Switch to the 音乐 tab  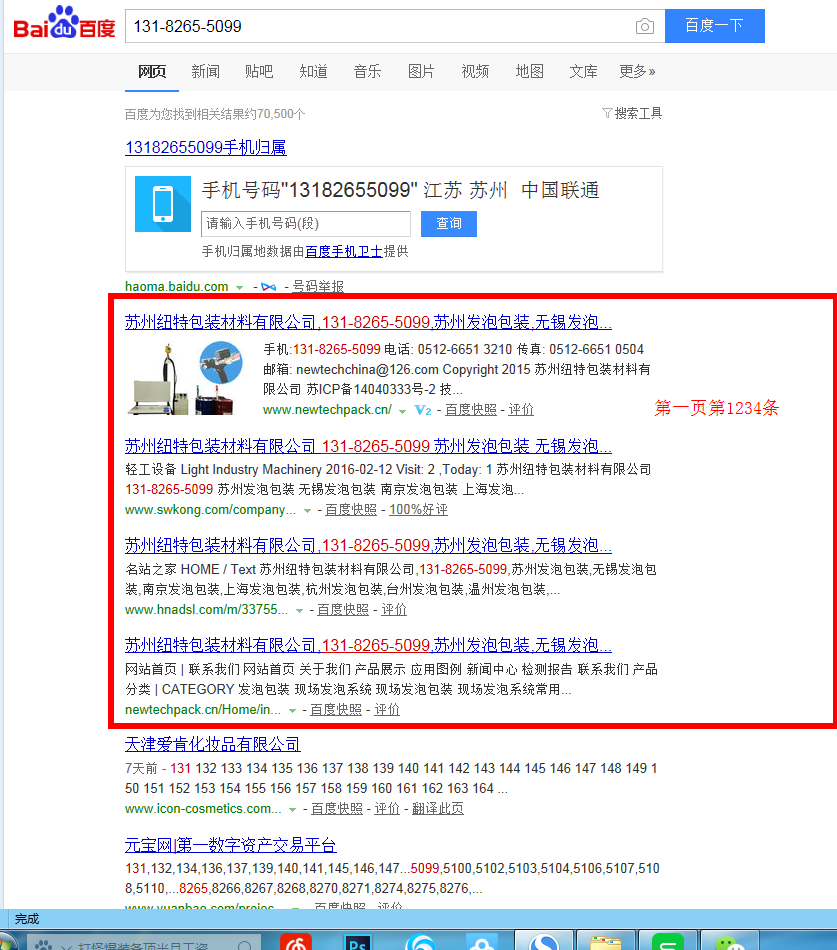pyautogui.click(x=367, y=71)
